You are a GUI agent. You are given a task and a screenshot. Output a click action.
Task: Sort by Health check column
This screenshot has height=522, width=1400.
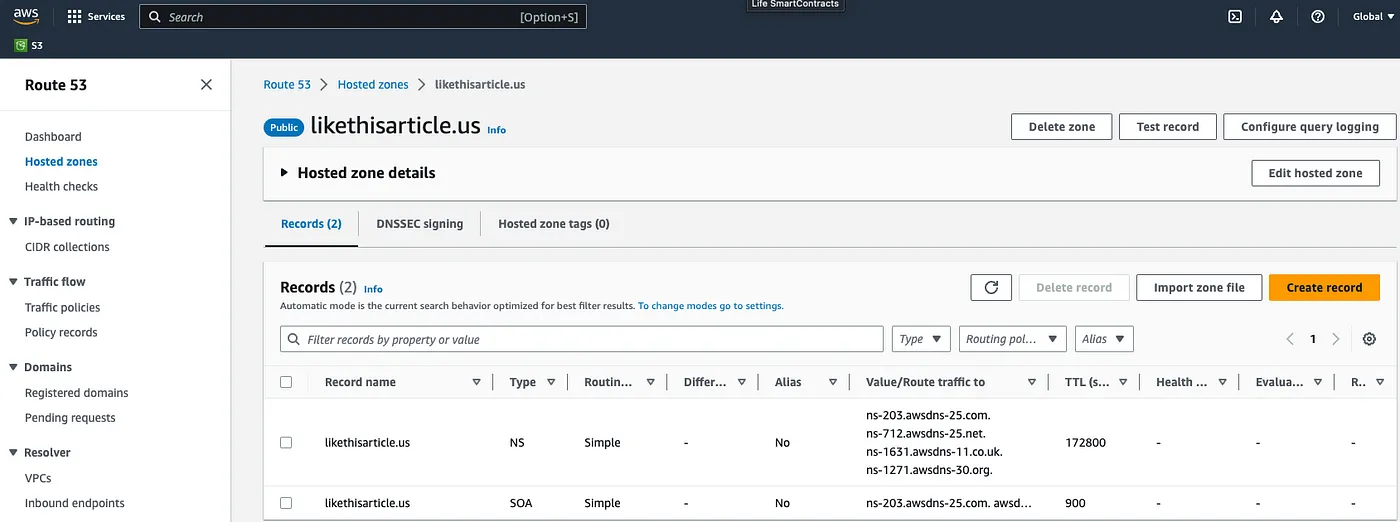click(1222, 382)
